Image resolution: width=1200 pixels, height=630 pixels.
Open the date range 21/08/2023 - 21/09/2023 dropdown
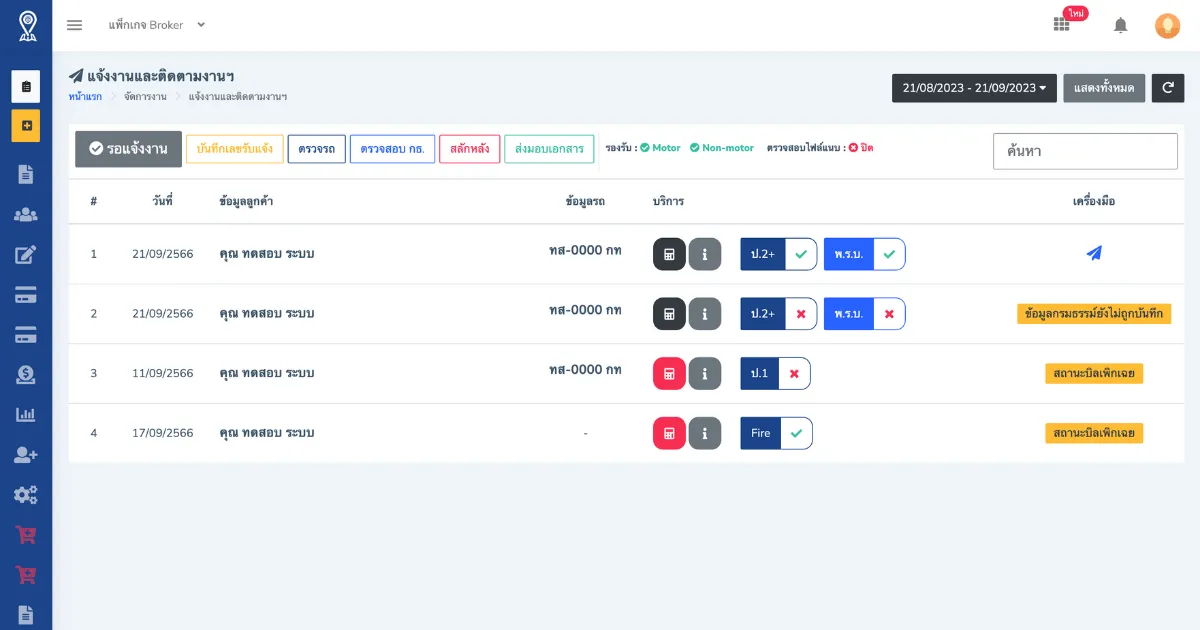click(x=974, y=88)
